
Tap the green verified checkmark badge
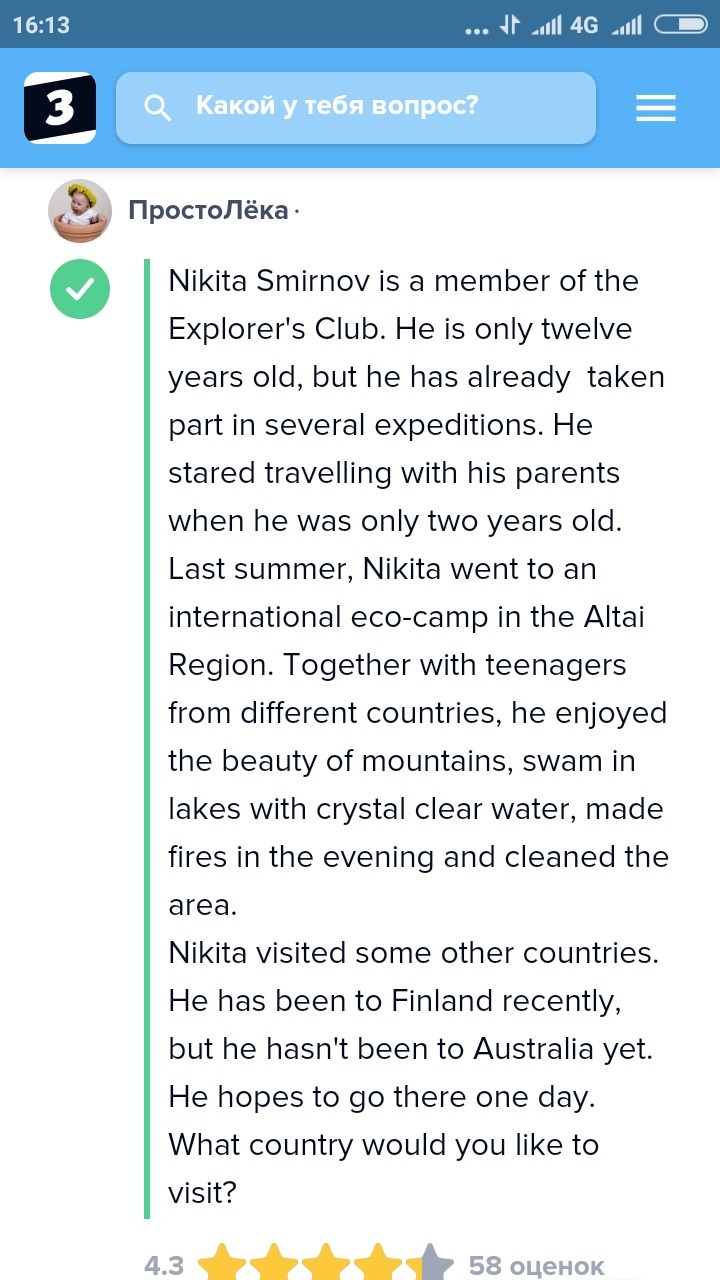[79, 289]
